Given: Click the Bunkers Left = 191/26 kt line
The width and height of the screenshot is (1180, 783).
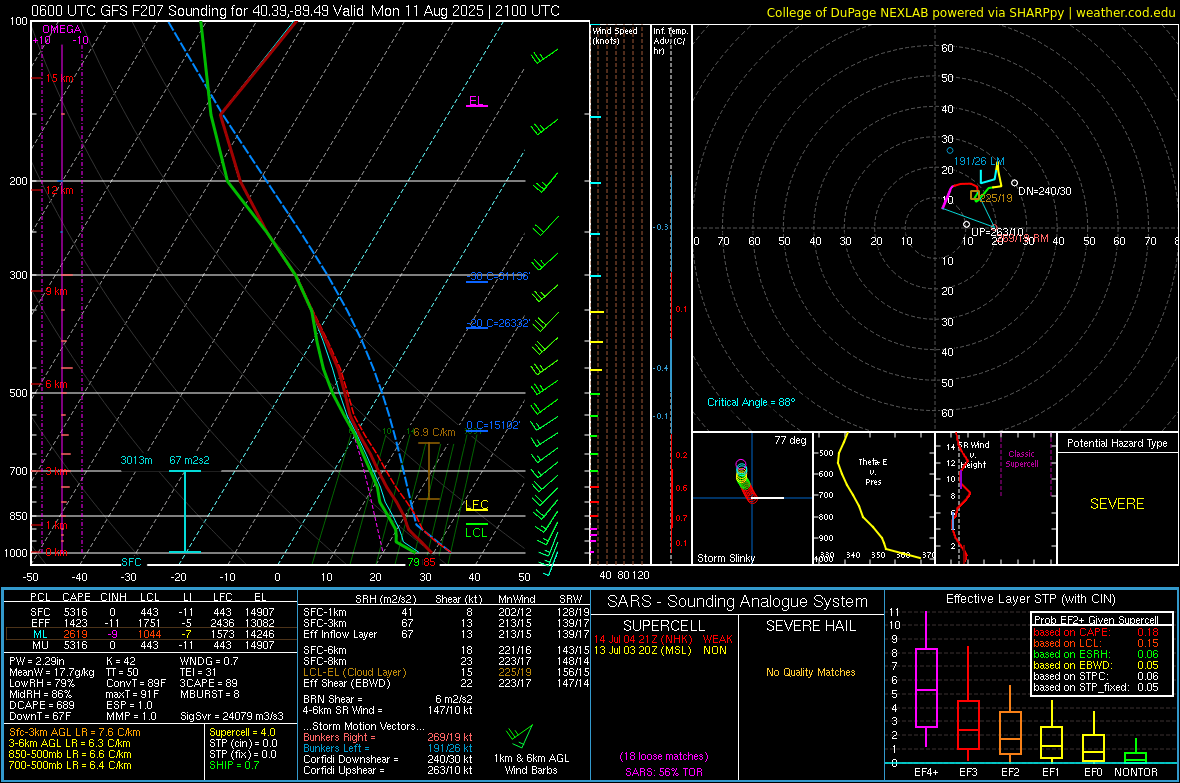Looking at the screenshot, I should pyautogui.click(x=388, y=748).
